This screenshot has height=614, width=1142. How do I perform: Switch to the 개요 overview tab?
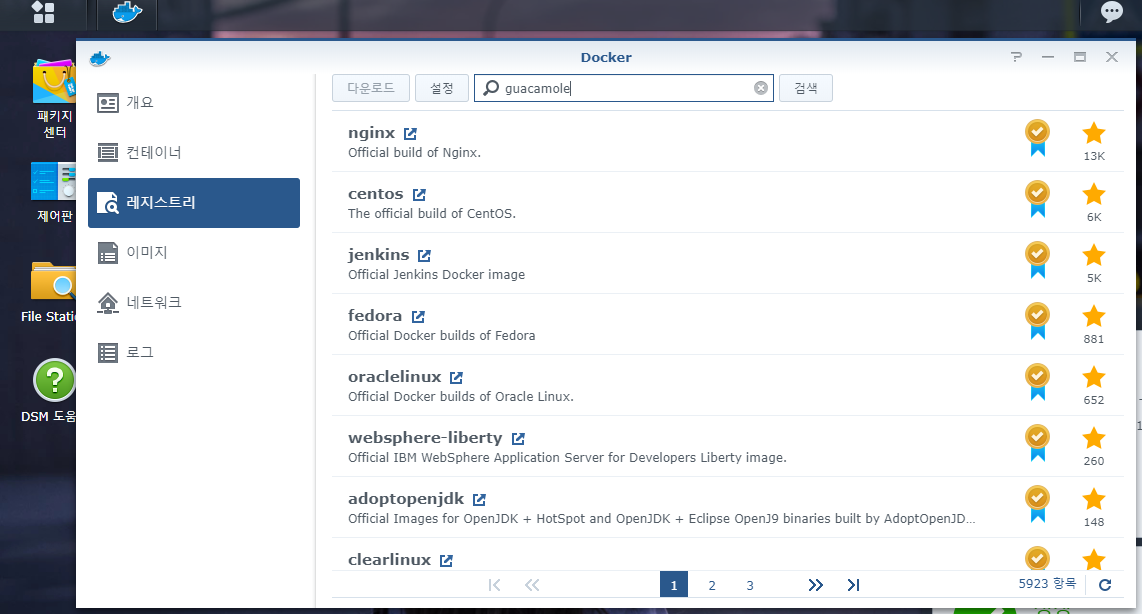194,103
